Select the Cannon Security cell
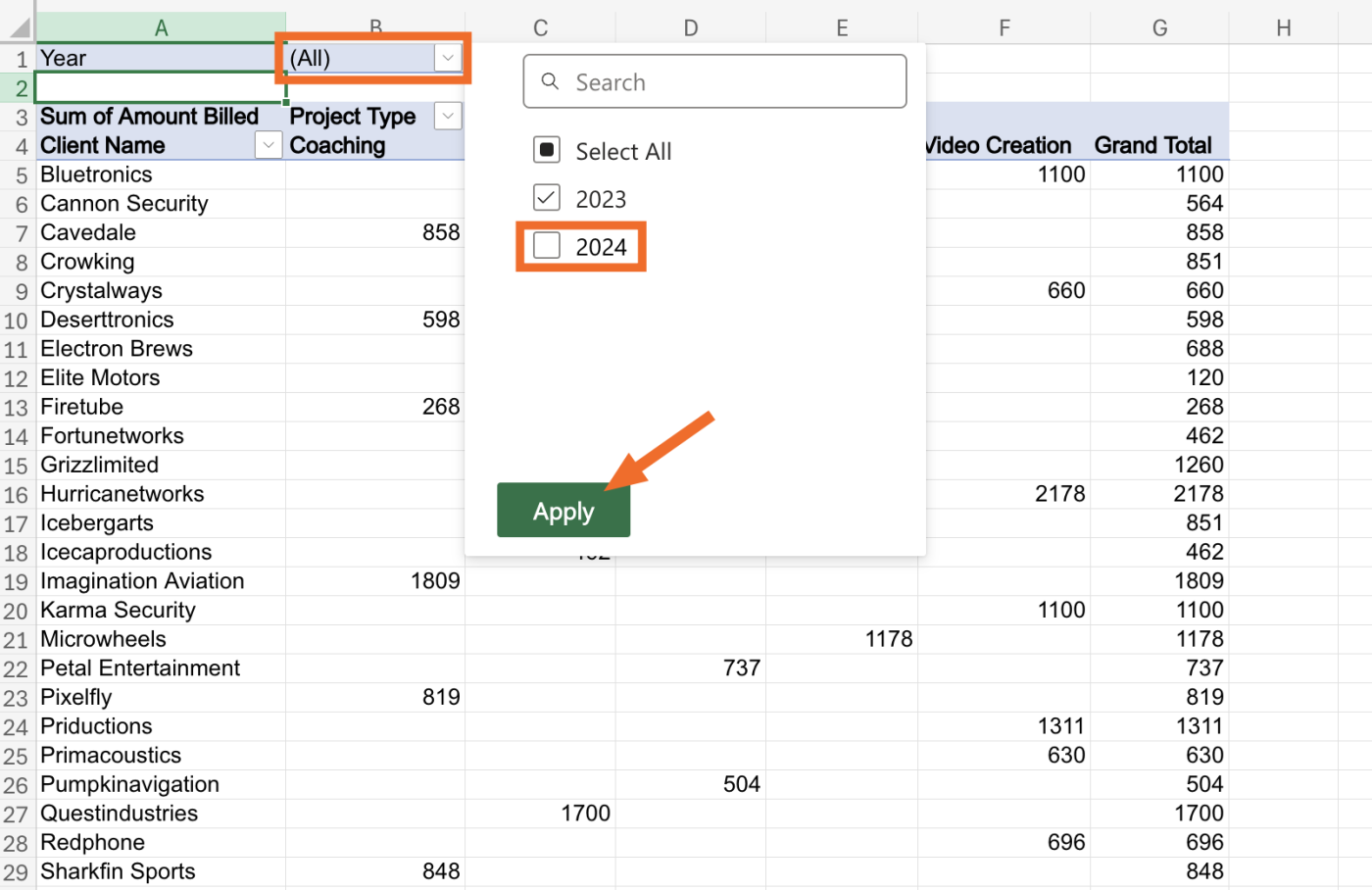The height and width of the screenshot is (890, 1372). 161,203
